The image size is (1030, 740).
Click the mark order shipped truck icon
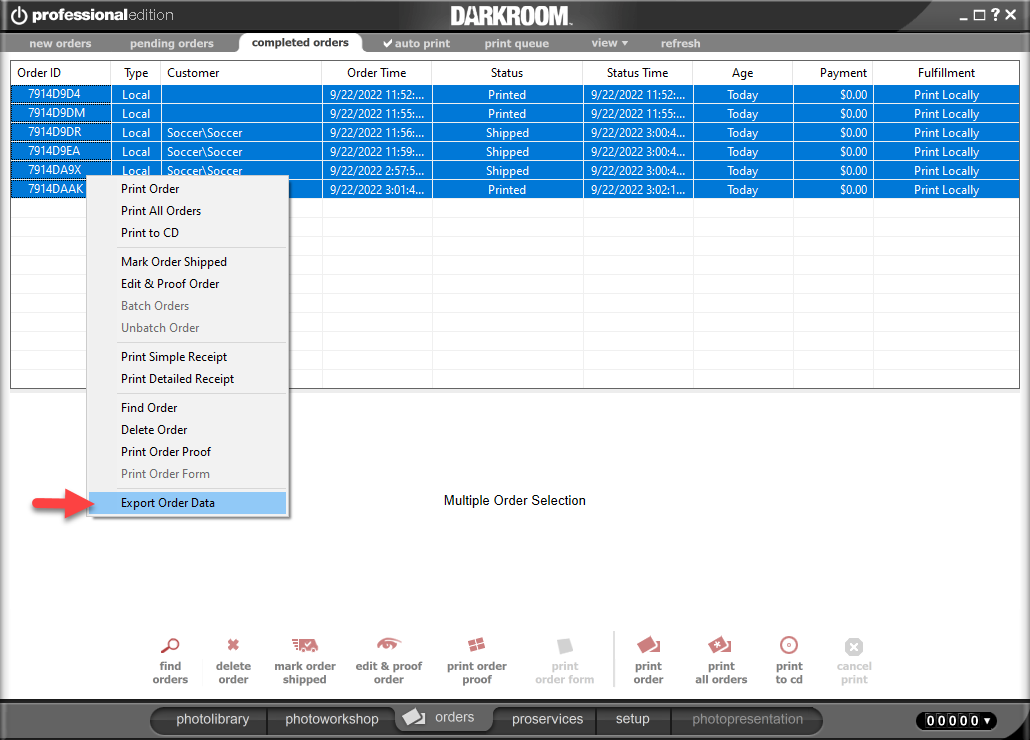(x=305, y=645)
